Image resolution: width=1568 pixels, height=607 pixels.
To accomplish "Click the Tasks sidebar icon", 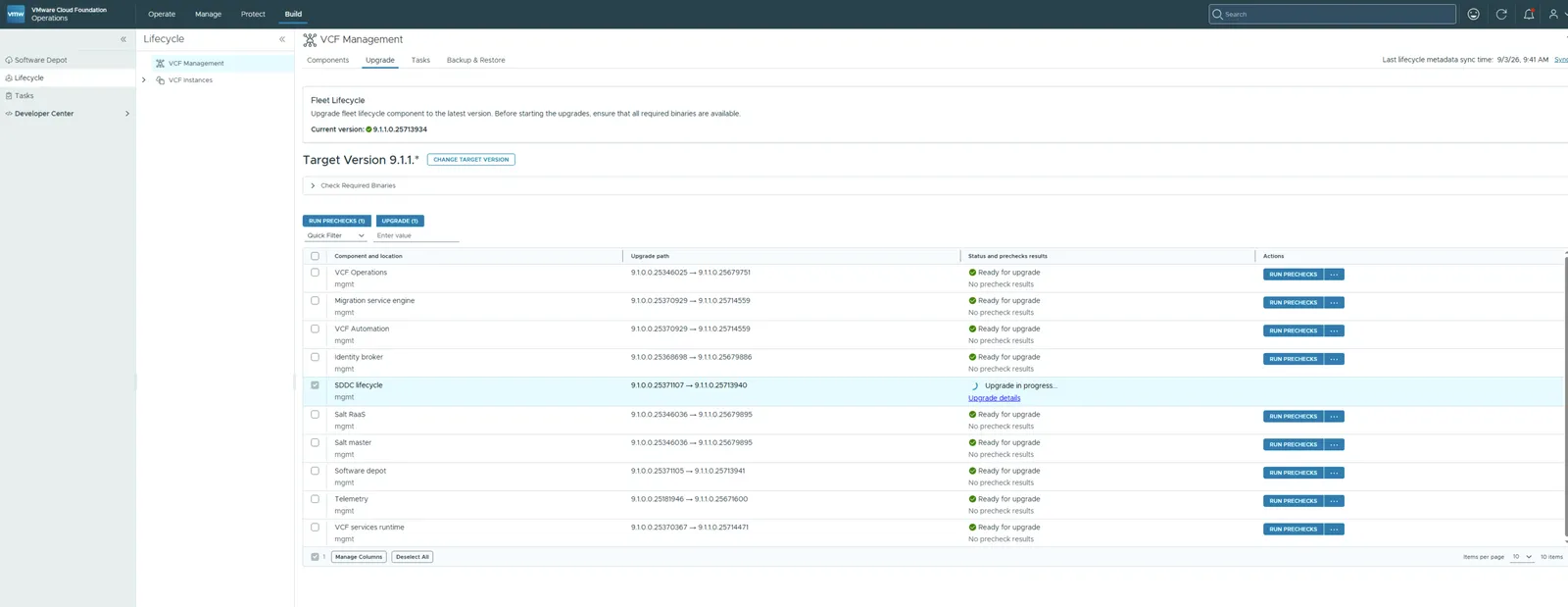I will (9, 96).
